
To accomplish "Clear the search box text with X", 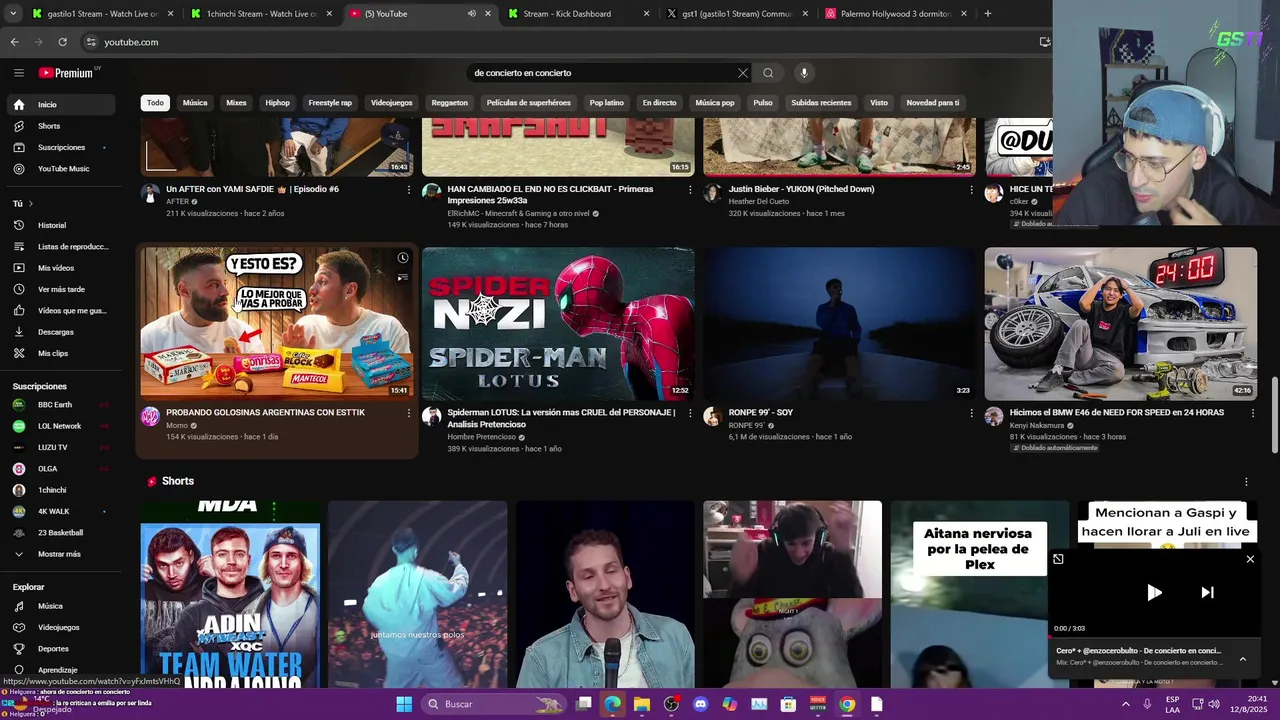I will click(x=743, y=73).
